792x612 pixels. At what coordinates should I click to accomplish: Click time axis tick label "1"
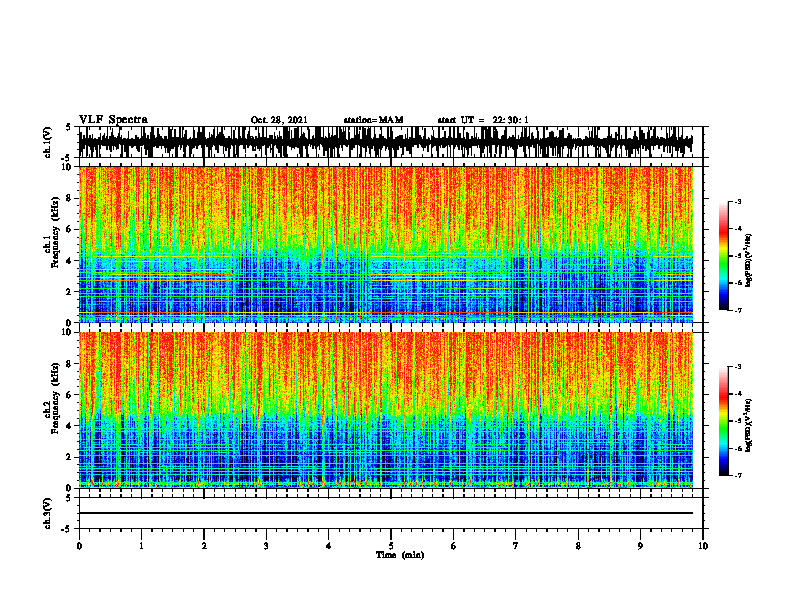click(x=141, y=546)
